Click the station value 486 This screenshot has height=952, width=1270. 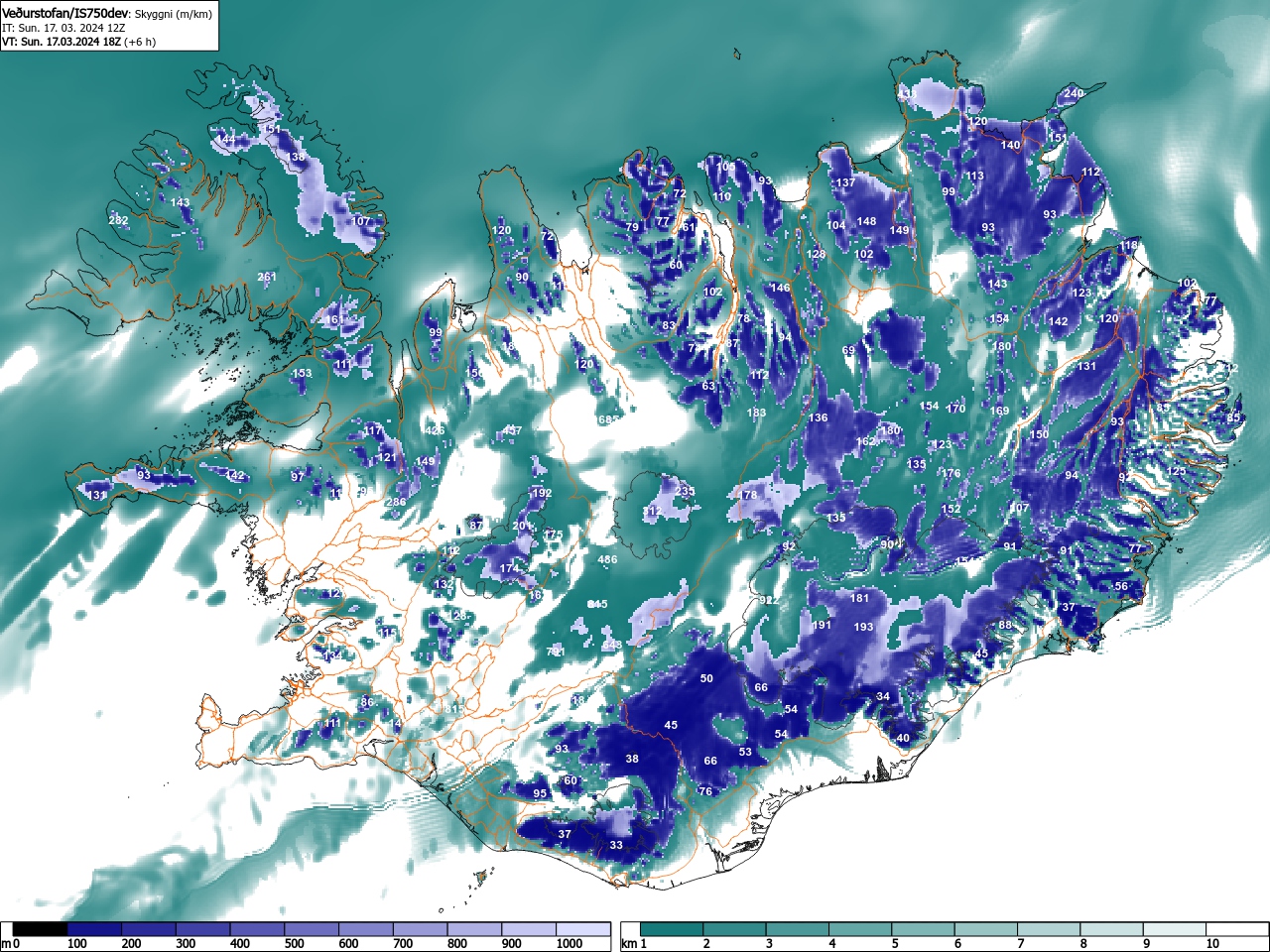[x=607, y=560]
